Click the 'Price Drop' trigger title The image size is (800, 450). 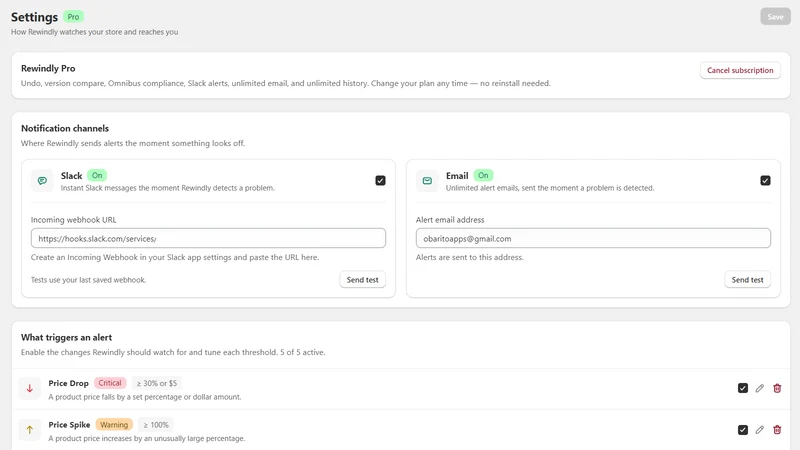[x=68, y=383]
